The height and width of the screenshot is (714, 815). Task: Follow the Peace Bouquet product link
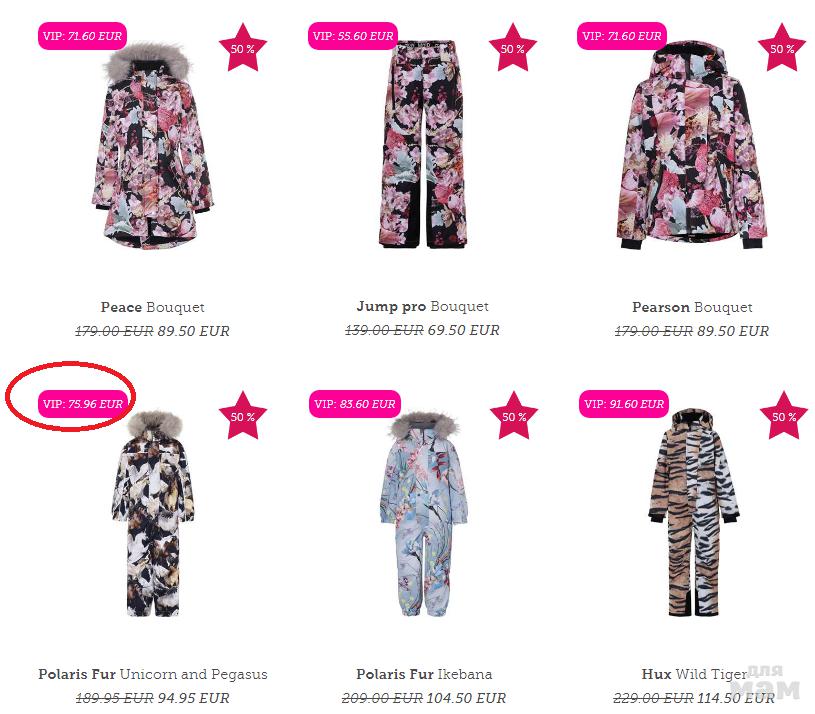point(152,307)
